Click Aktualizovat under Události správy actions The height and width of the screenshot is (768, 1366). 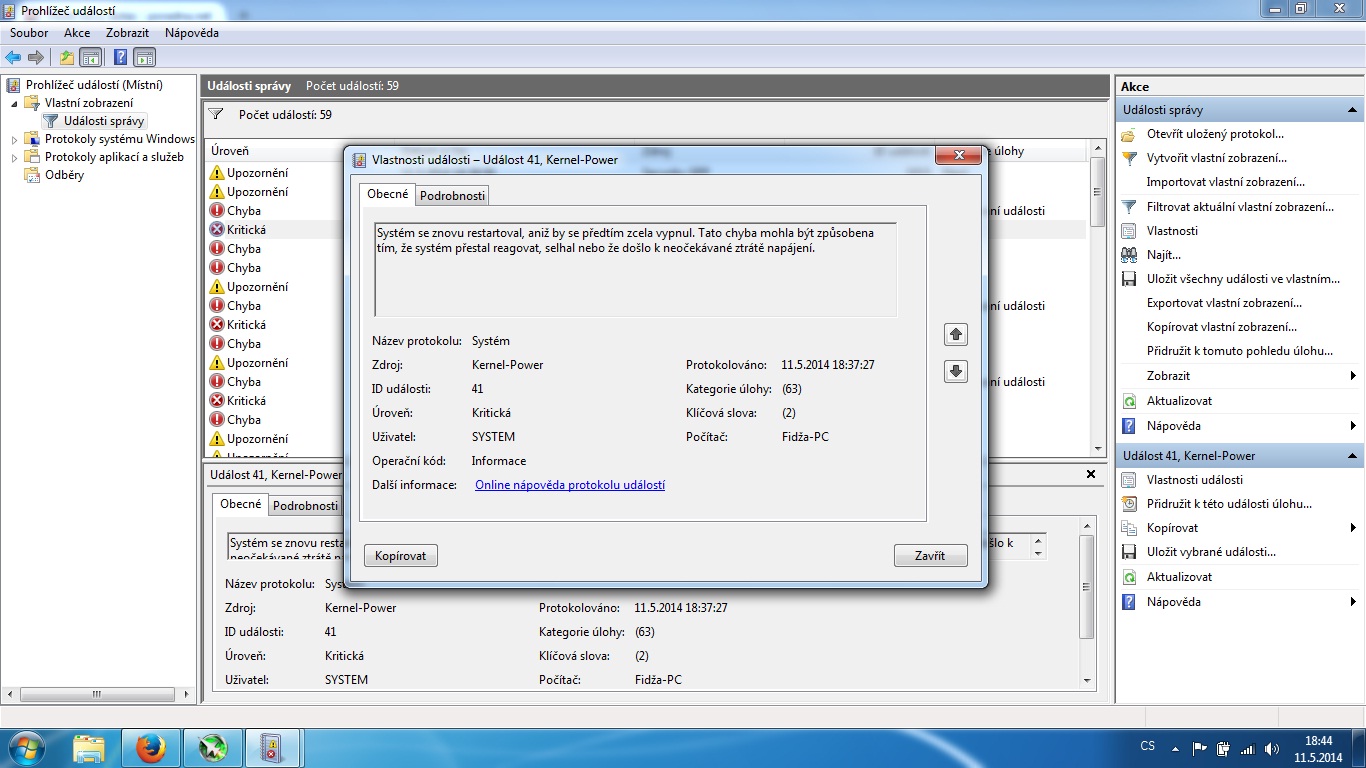[1179, 401]
